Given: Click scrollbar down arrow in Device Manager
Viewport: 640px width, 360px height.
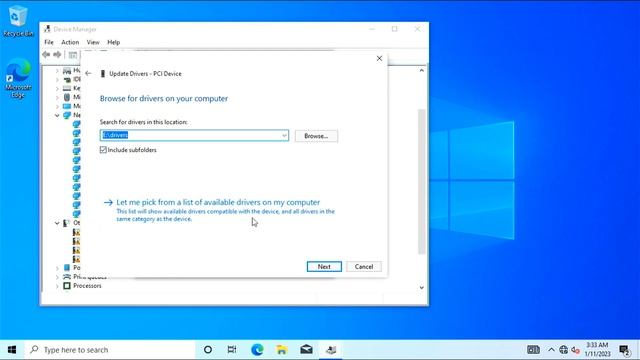Looking at the screenshot, I should (422, 287).
